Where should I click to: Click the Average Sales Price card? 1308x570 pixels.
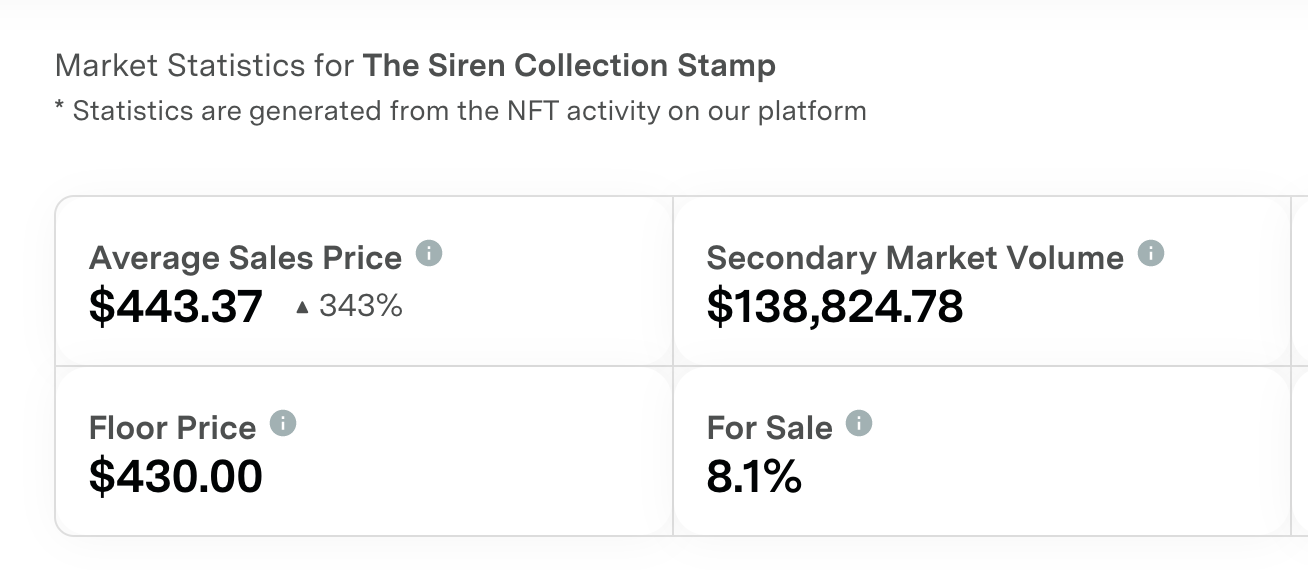(x=364, y=281)
